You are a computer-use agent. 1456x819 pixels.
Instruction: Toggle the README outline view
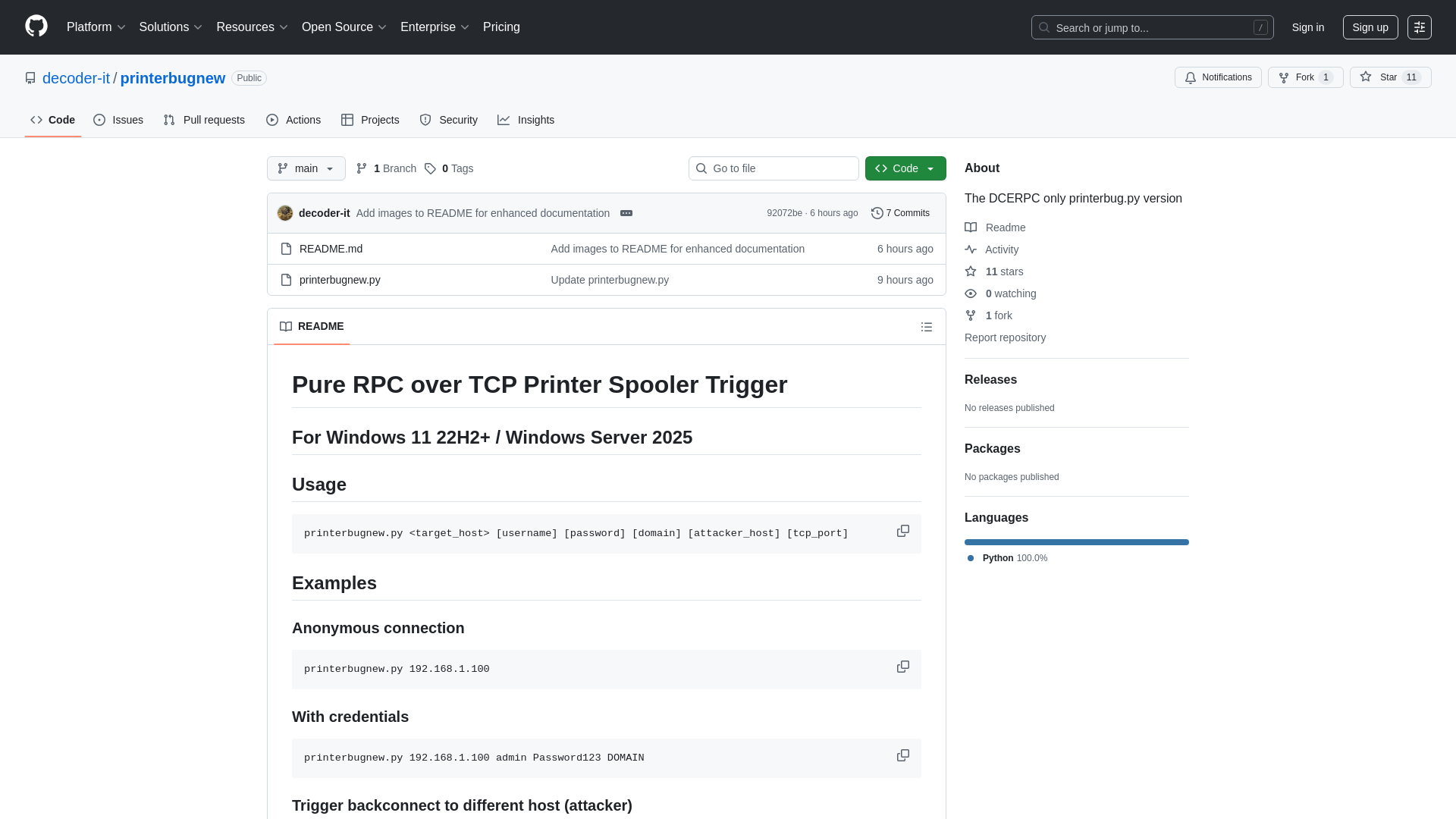tap(926, 326)
